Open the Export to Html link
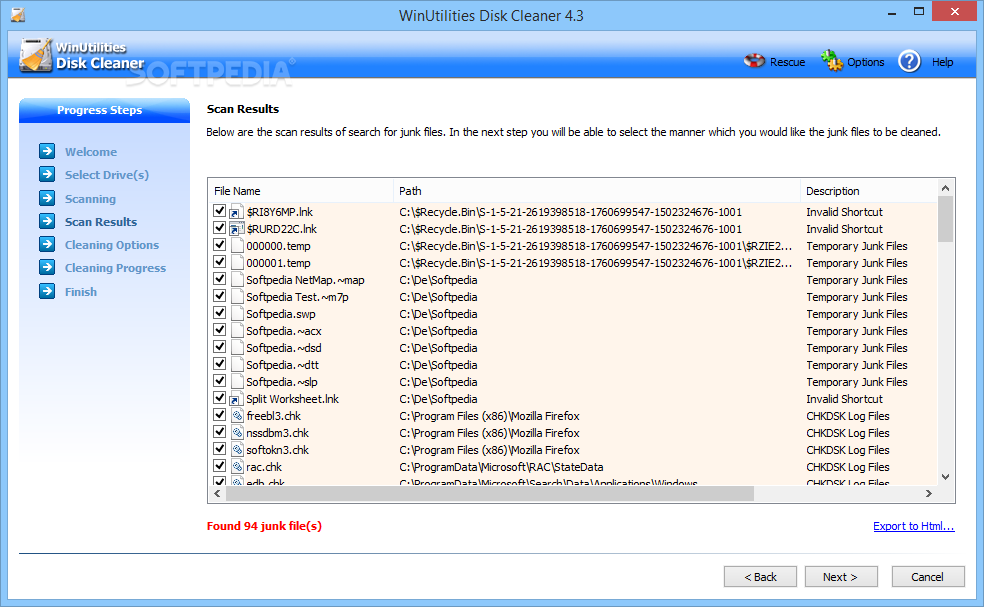 point(914,527)
